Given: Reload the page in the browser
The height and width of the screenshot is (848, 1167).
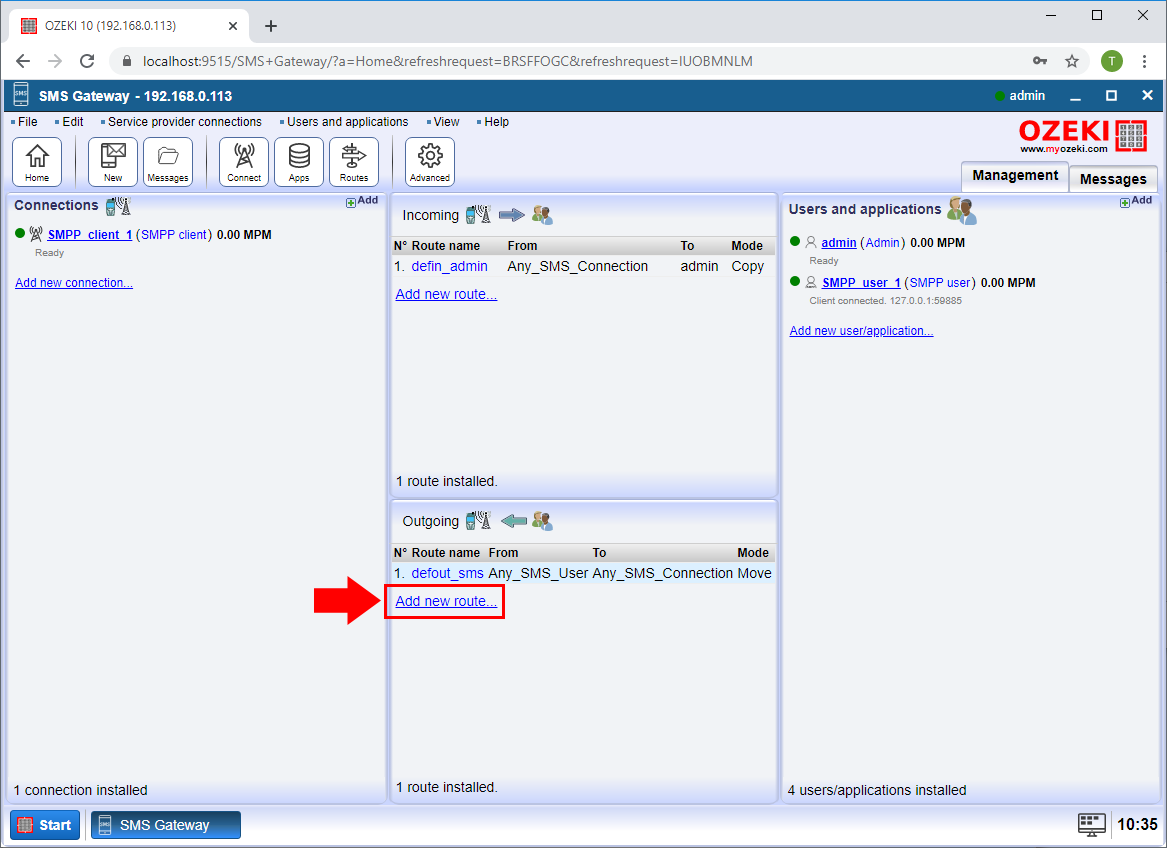Looking at the screenshot, I should 87,61.
